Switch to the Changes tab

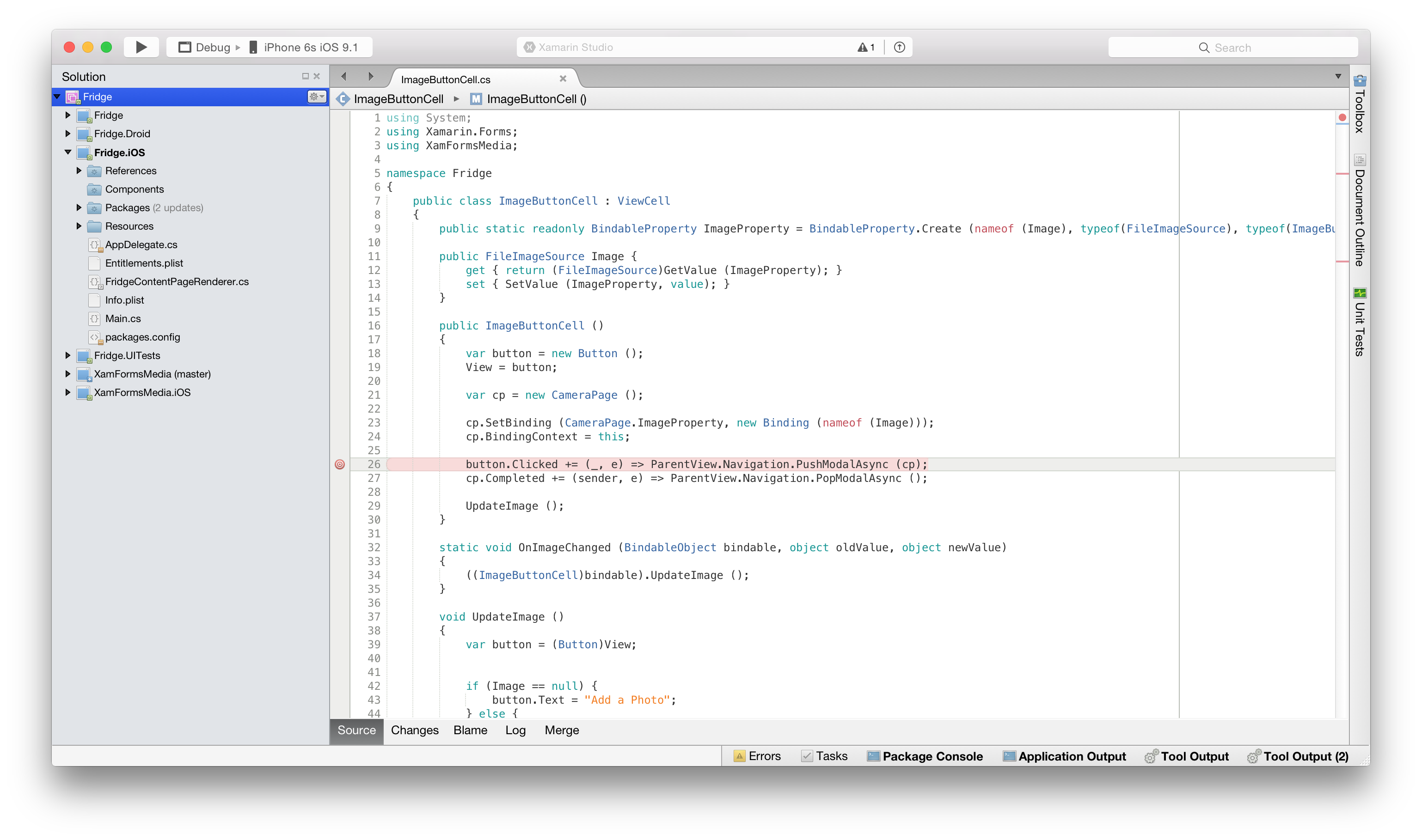tap(415, 730)
